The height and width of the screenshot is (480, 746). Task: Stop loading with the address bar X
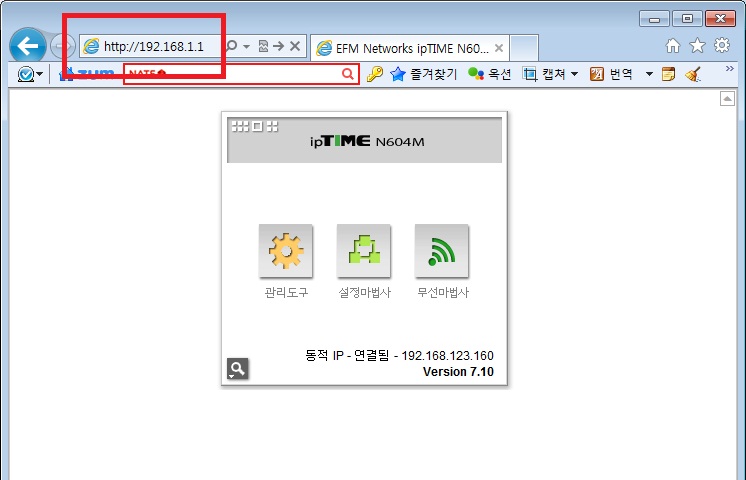tap(295, 46)
